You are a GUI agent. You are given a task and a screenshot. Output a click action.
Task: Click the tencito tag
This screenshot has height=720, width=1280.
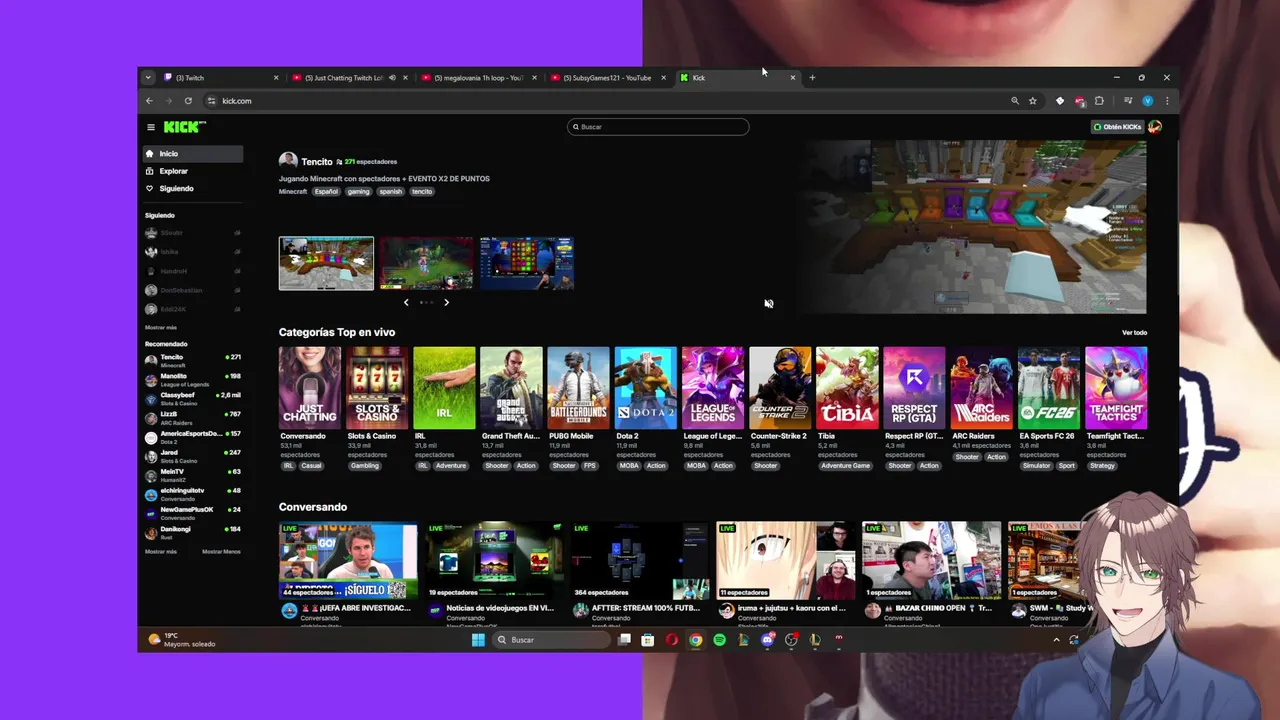tap(422, 191)
